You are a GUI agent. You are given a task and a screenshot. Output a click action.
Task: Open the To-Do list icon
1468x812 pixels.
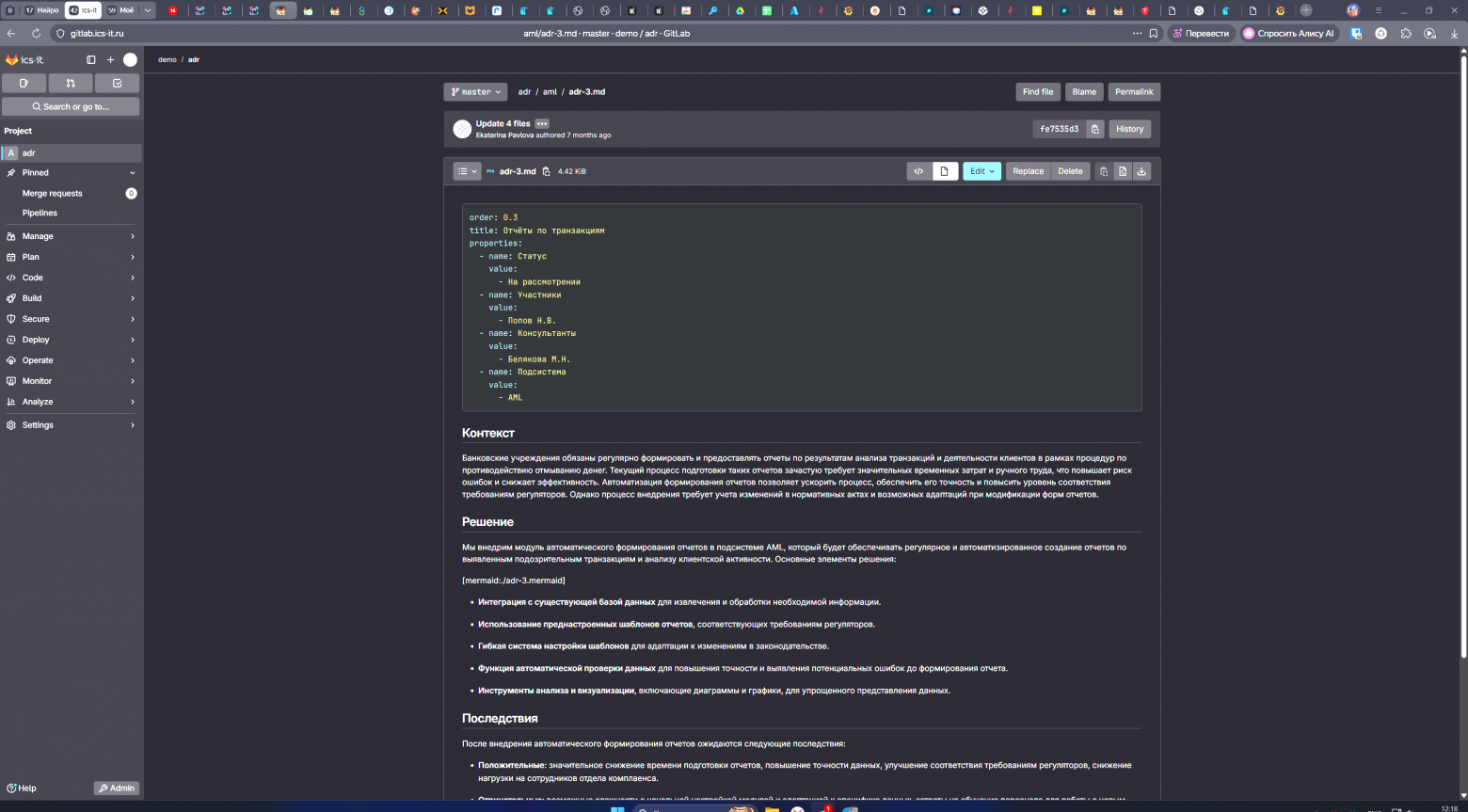click(117, 84)
